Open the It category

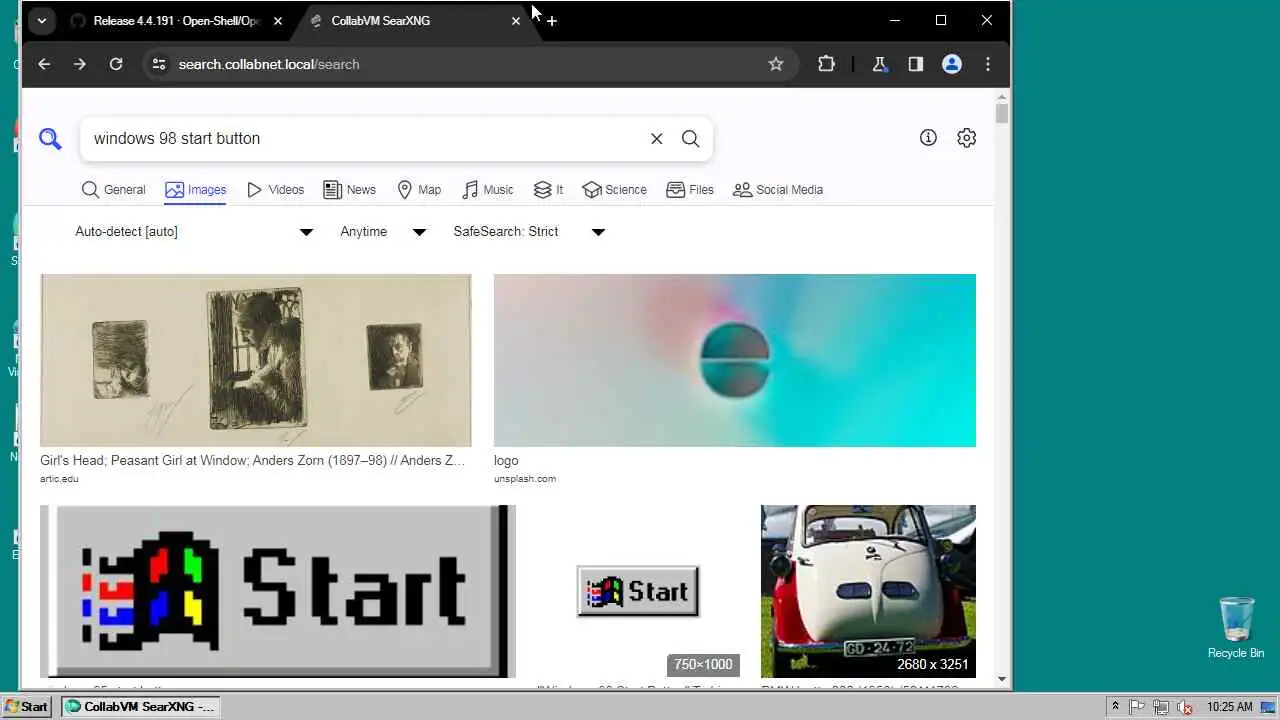click(x=548, y=190)
